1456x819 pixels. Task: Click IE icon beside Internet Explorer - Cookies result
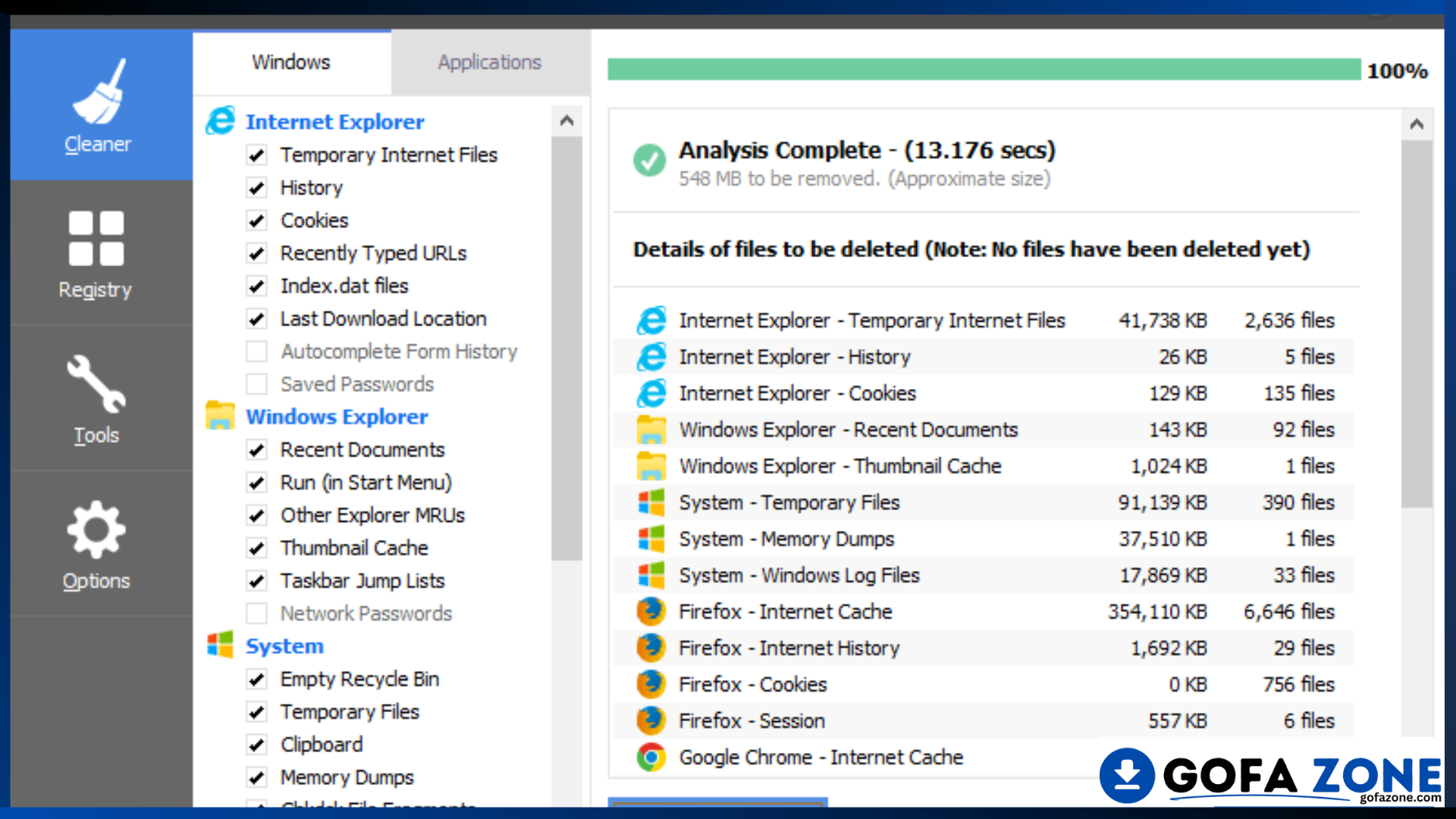[x=651, y=394]
